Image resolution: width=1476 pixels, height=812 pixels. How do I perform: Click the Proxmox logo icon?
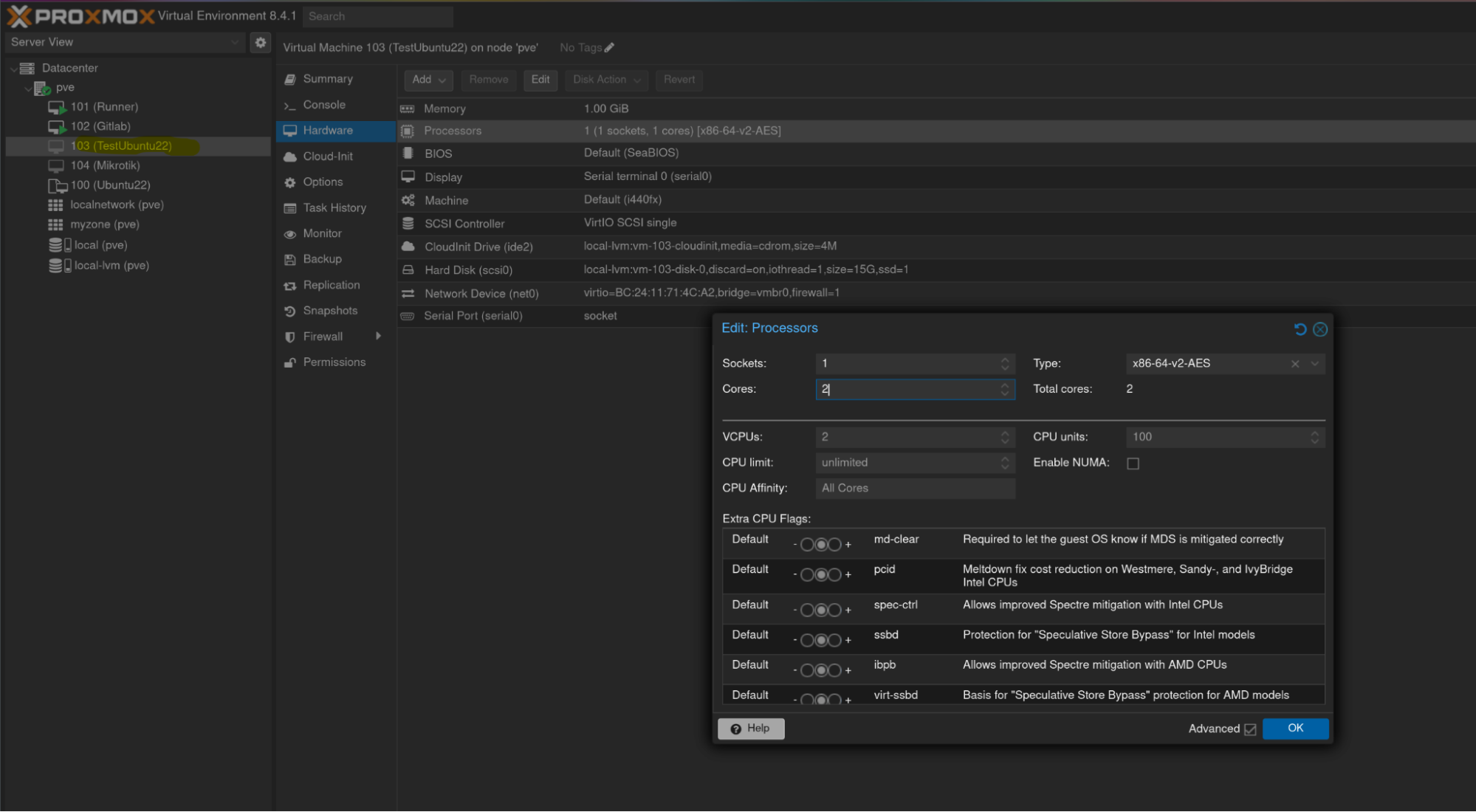(18, 16)
